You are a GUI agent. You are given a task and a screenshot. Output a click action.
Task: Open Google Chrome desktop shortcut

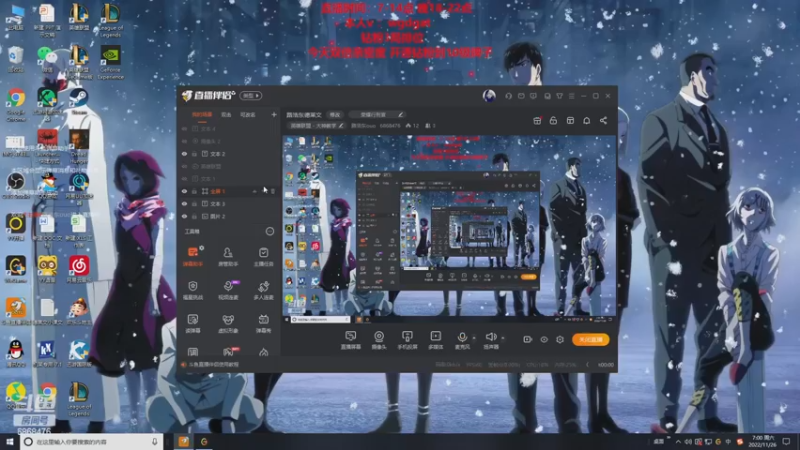pyautogui.click(x=16, y=105)
